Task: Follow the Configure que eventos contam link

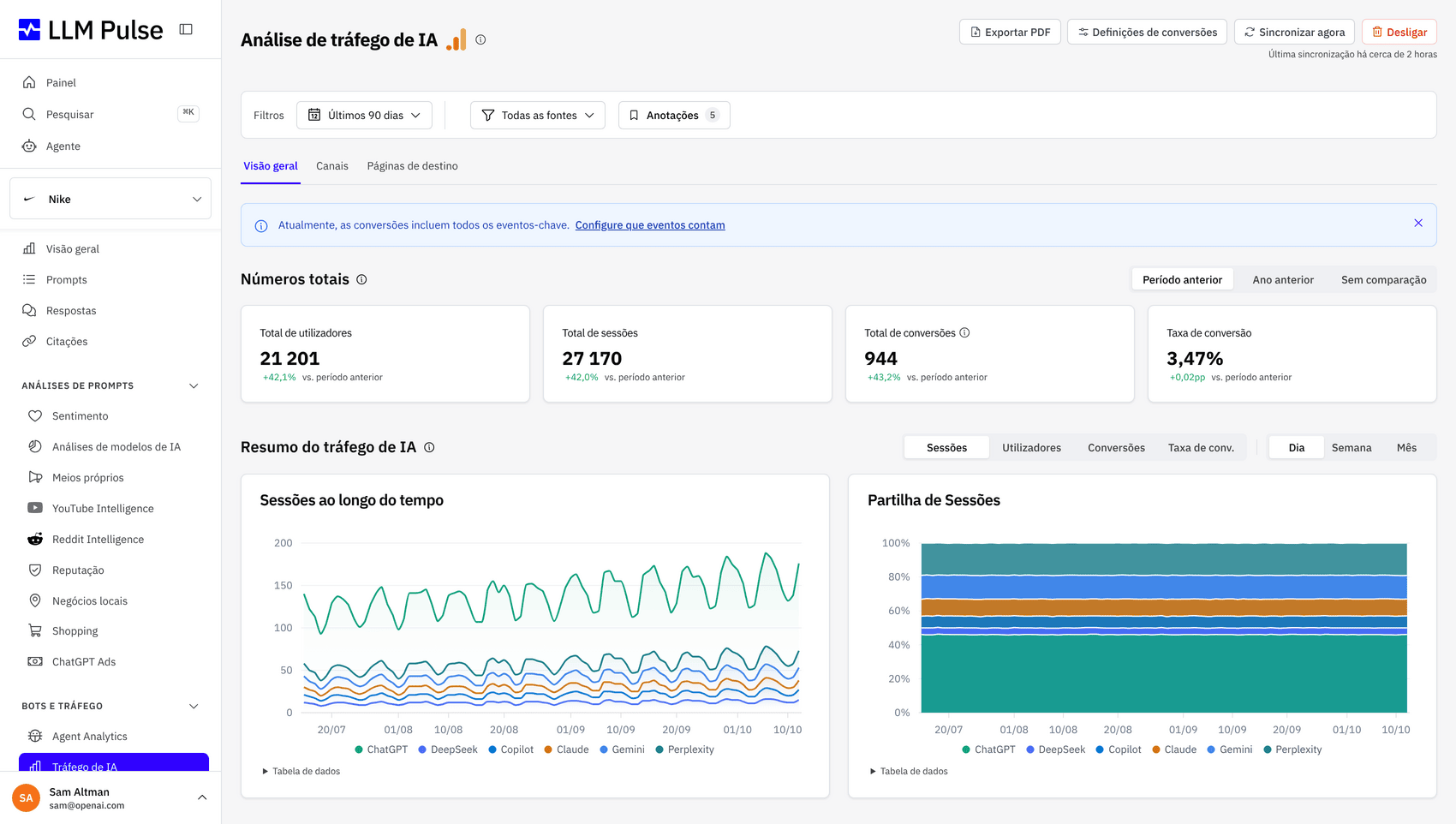Action: (650, 225)
